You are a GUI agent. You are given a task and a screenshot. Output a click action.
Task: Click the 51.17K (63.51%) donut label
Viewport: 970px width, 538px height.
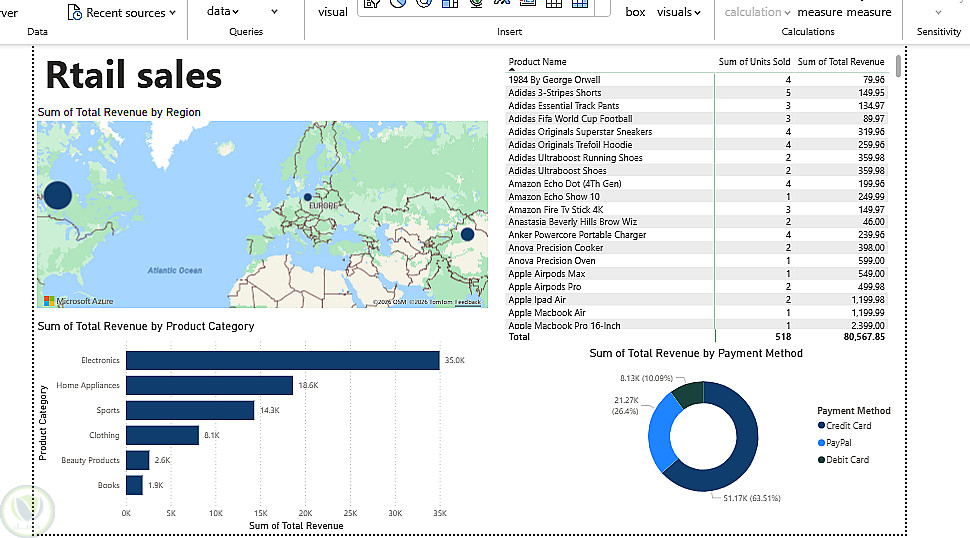pos(752,498)
